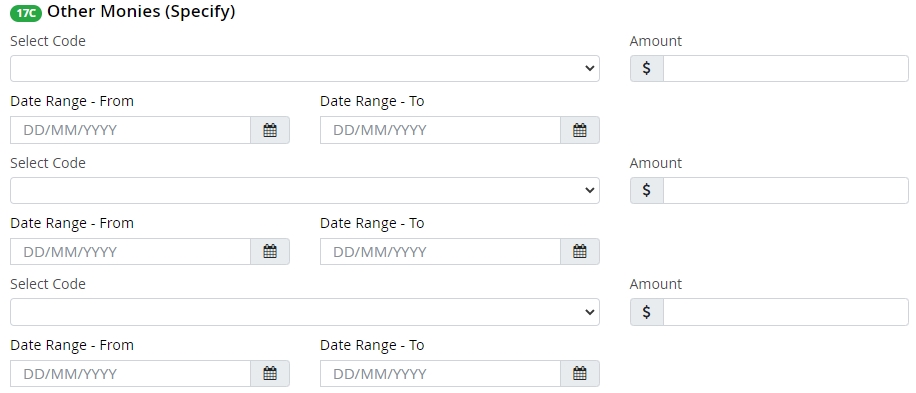The image size is (916, 393).
Task: Focus the second Amount input field
Action: pos(786,190)
